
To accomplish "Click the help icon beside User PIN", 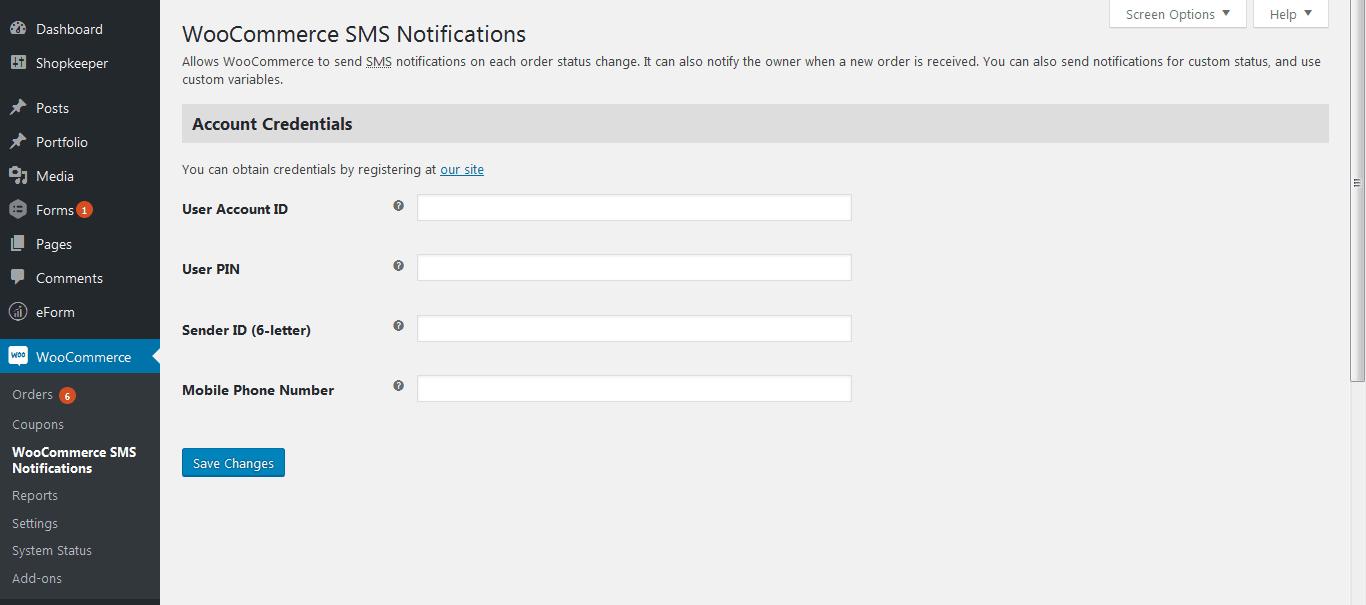I will 398,266.
